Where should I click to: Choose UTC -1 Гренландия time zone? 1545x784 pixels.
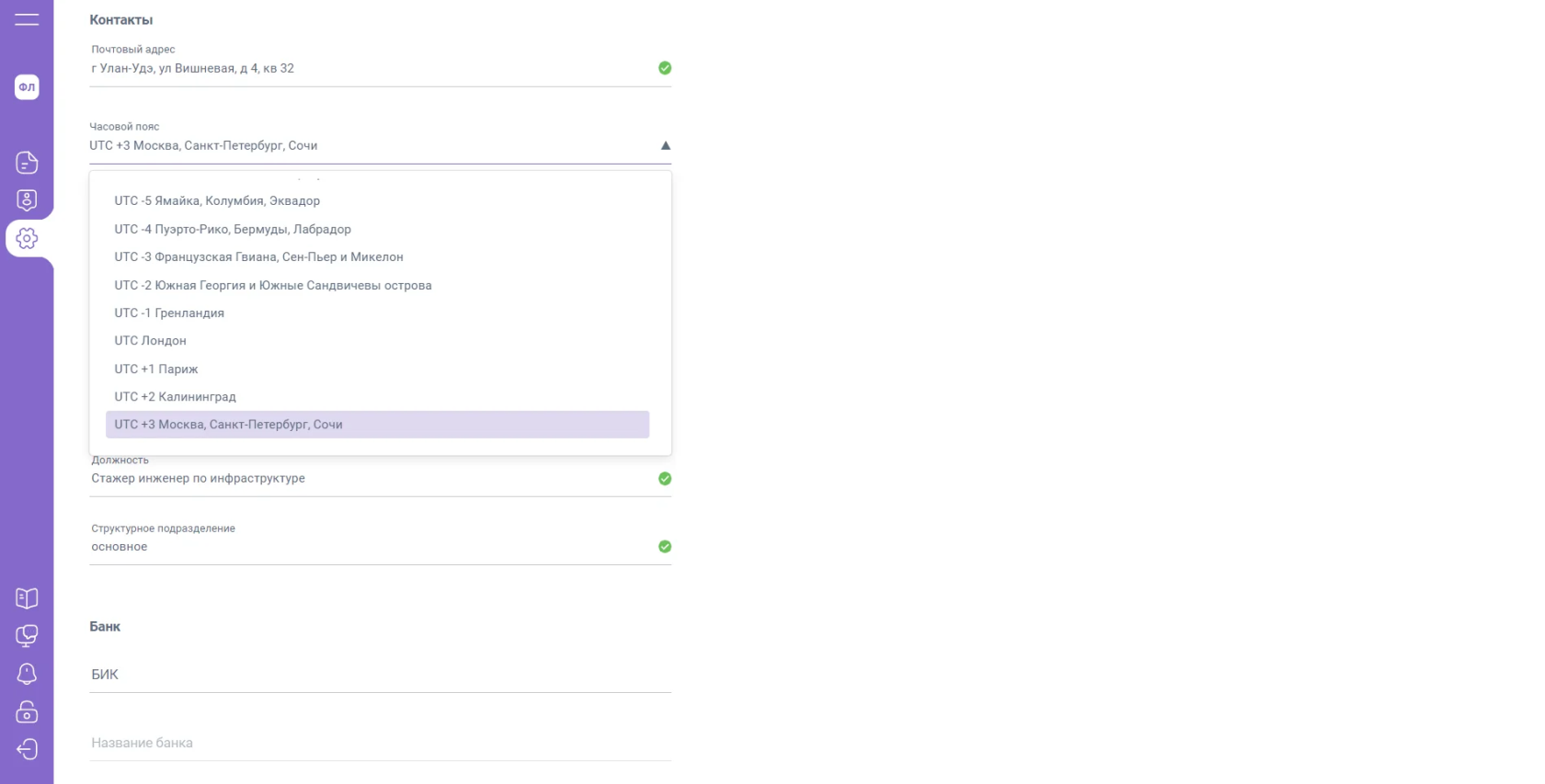click(x=169, y=313)
